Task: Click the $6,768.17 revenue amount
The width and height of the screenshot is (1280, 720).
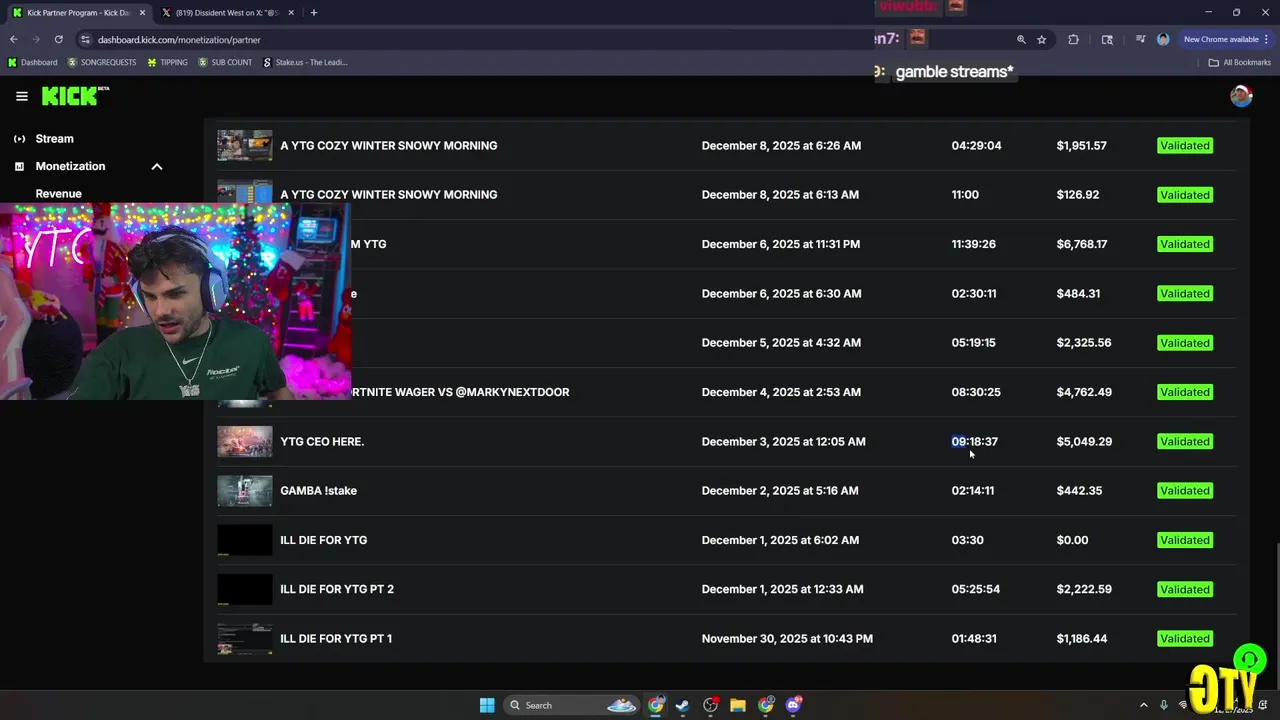Action: point(1082,244)
